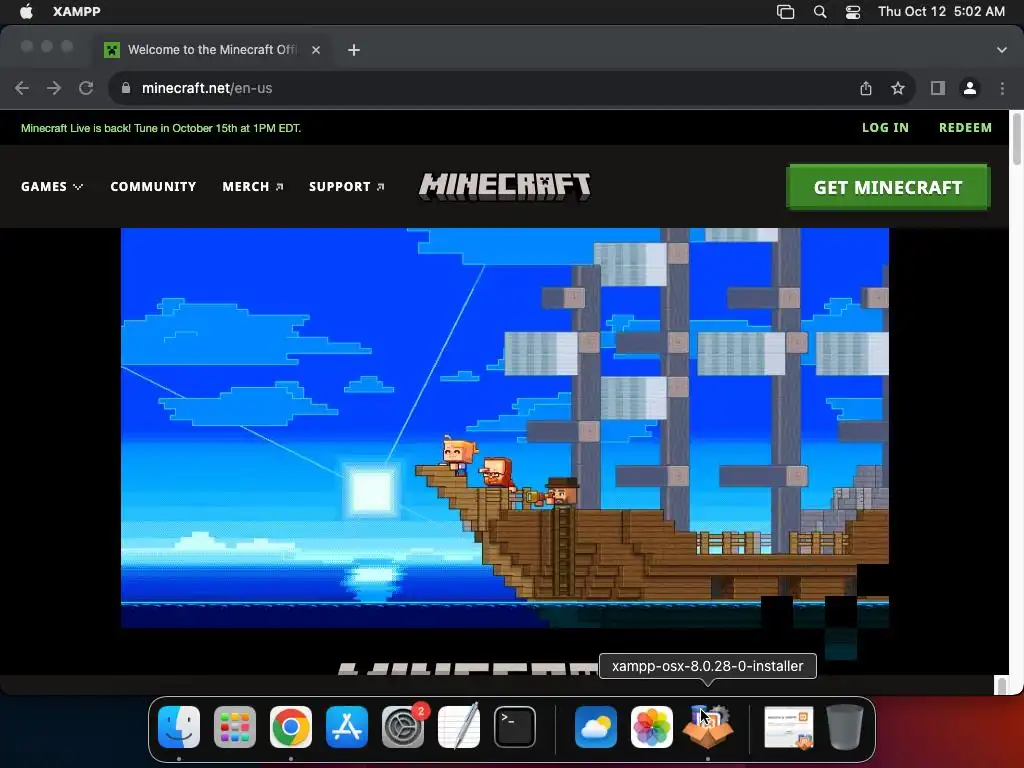Click the LOG IN link
This screenshot has height=768, width=1024.
(885, 128)
